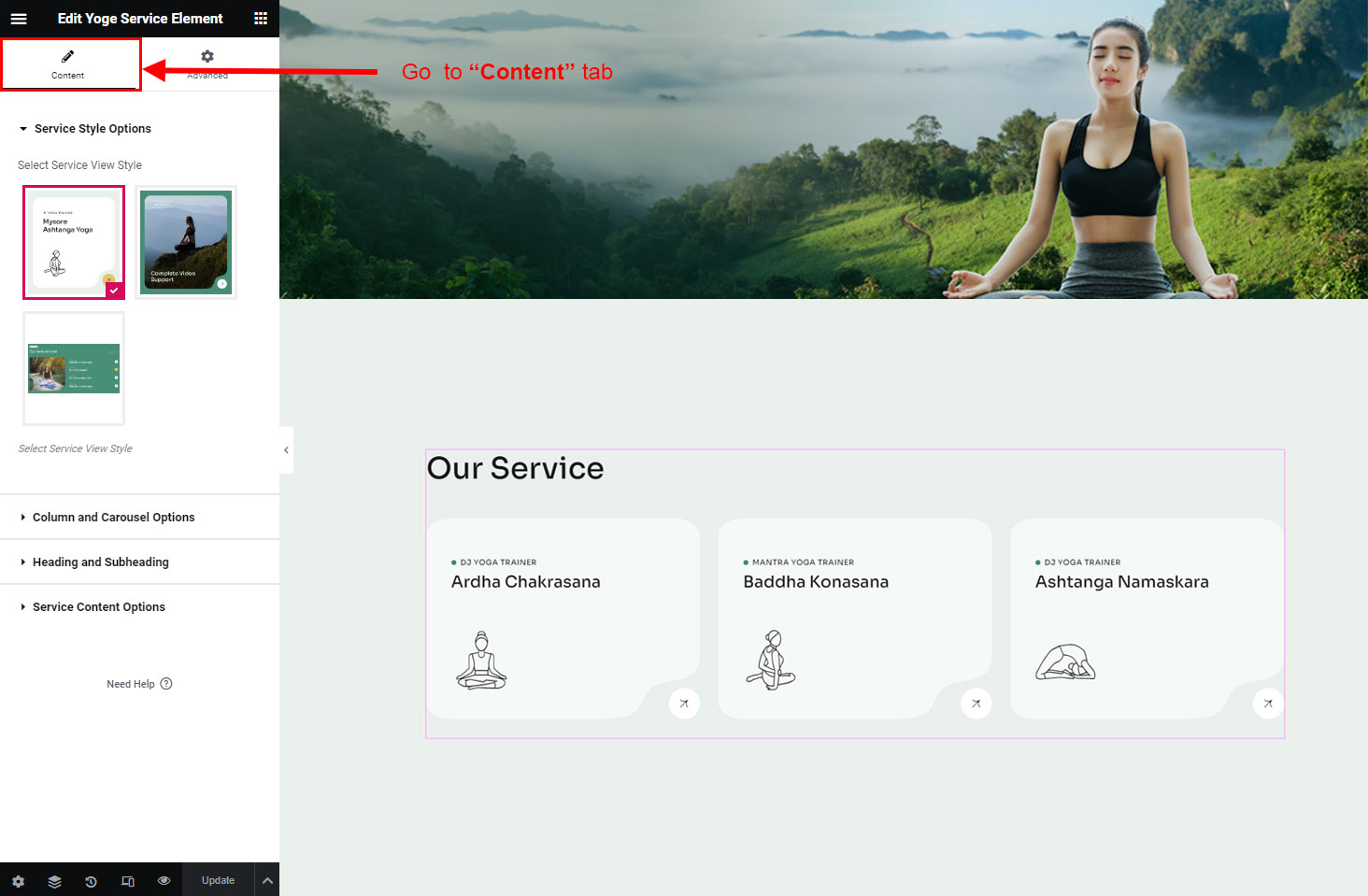Switch to the Content tab
The width and height of the screenshot is (1368, 896).
pyautogui.click(x=68, y=64)
